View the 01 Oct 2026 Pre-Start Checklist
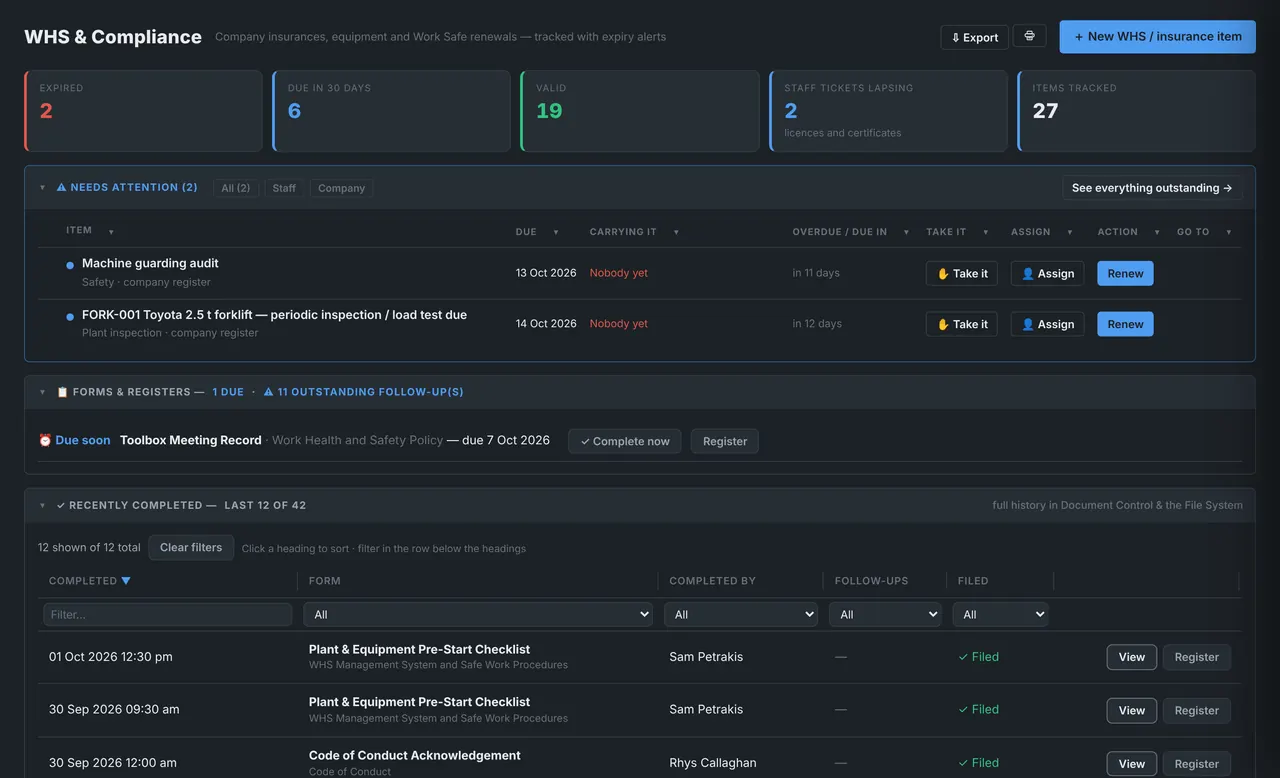This screenshot has height=778, width=1280. 1132,657
